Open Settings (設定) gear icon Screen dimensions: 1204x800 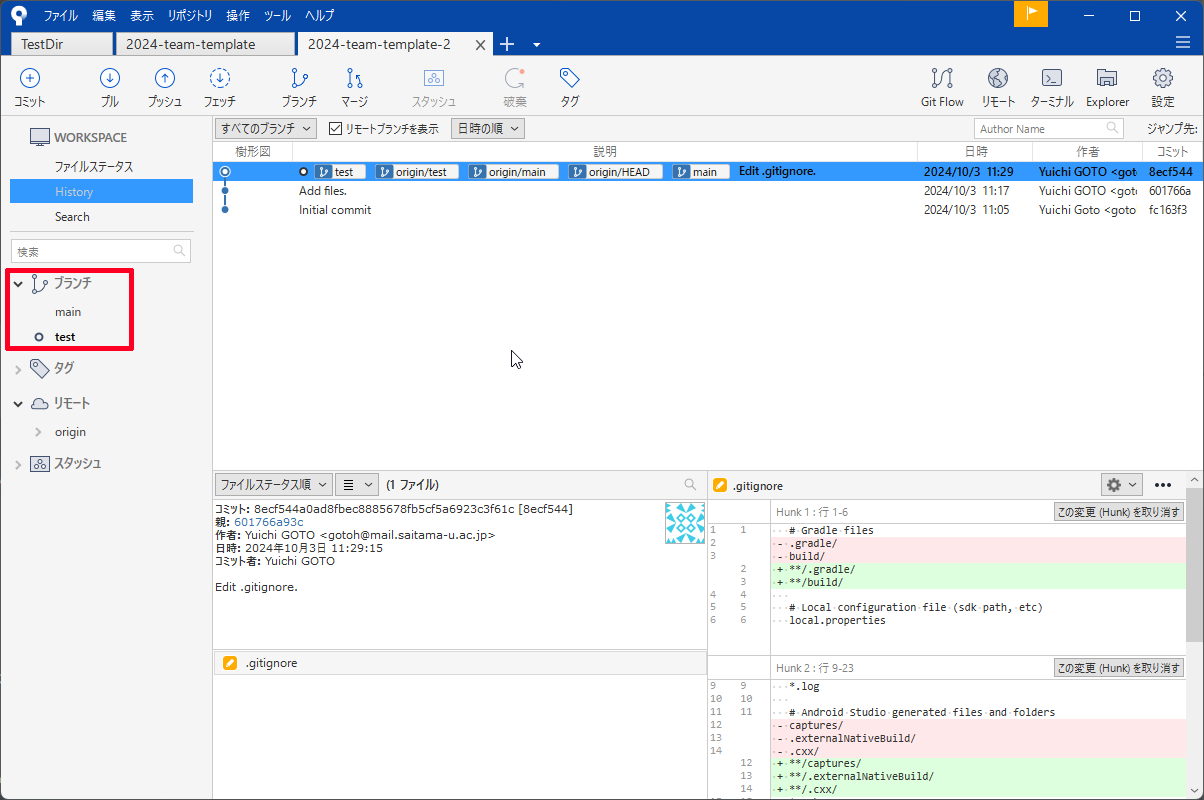(x=1163, y=78)
